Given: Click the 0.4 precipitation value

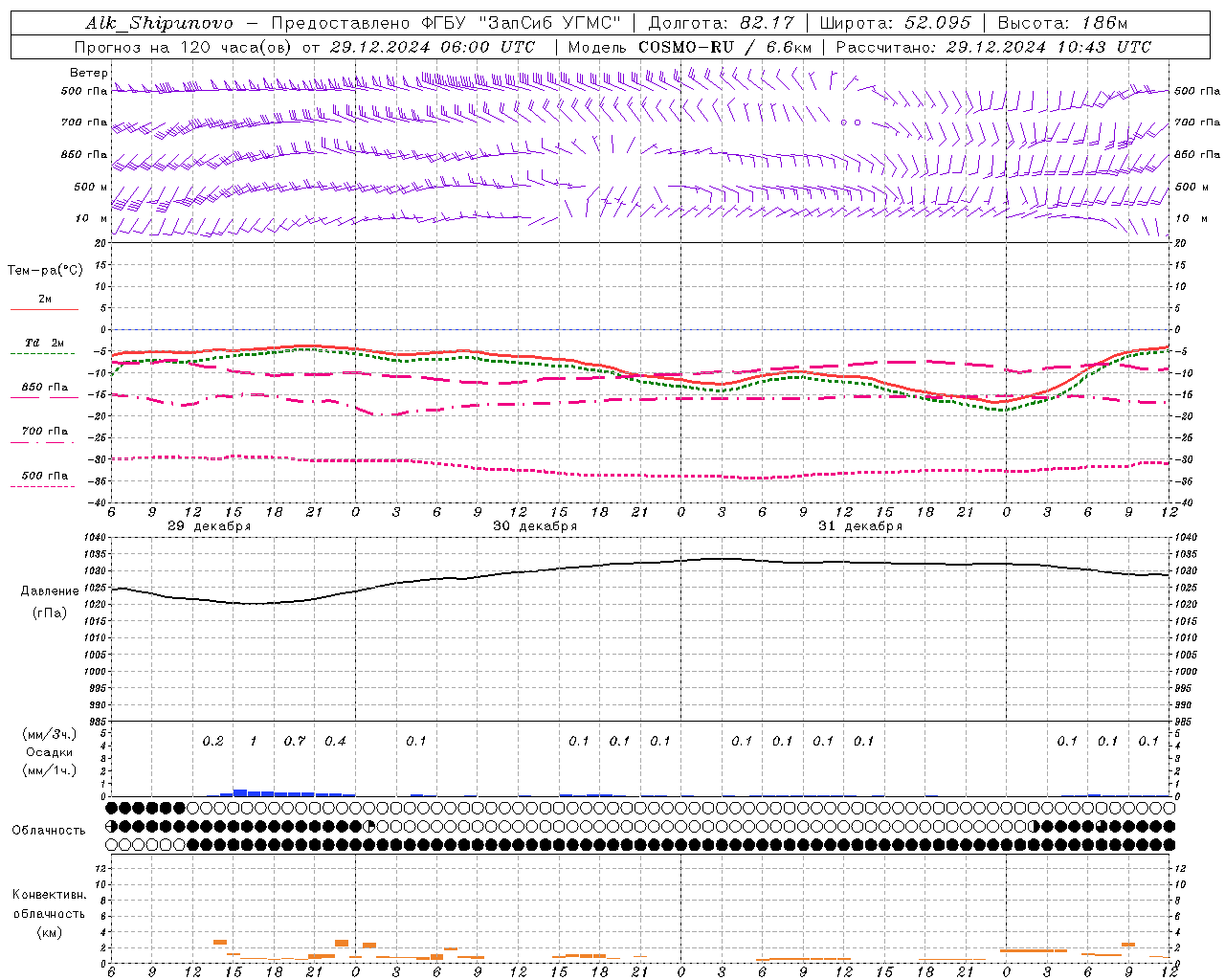Looking at the screenshot, I should coord(335,742).
